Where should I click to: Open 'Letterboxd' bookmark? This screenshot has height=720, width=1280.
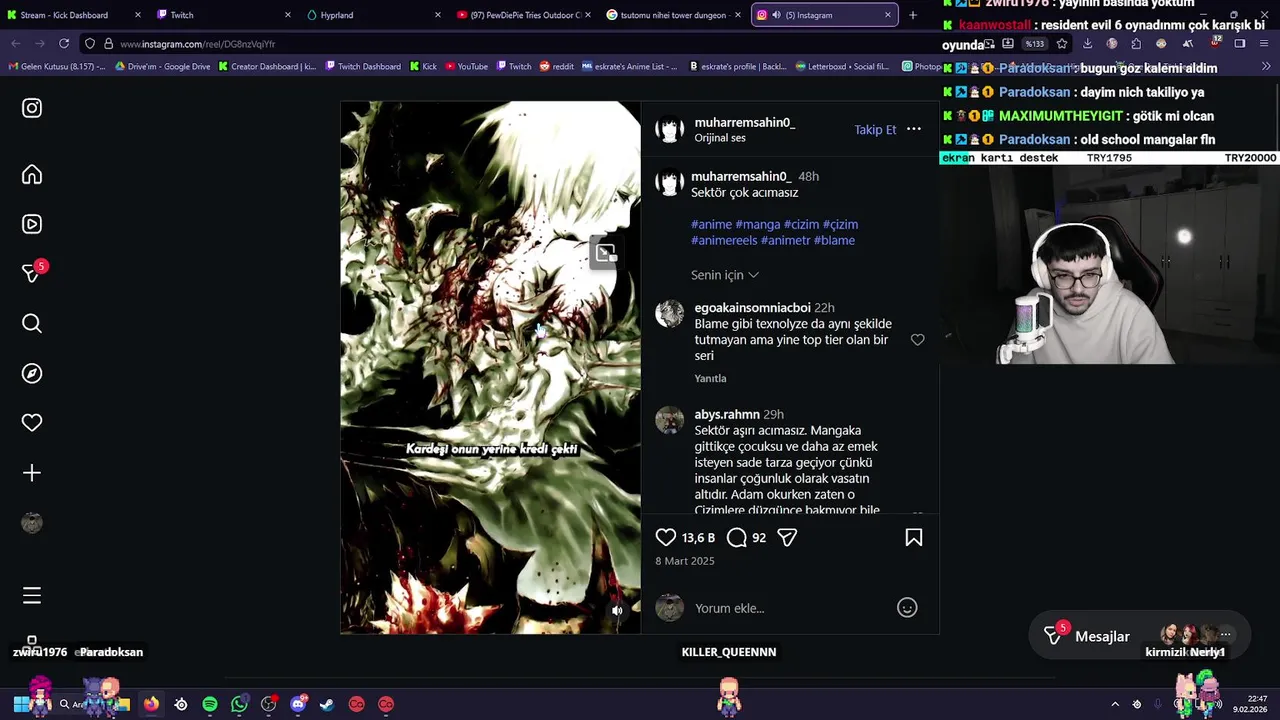tap(842, 67)
